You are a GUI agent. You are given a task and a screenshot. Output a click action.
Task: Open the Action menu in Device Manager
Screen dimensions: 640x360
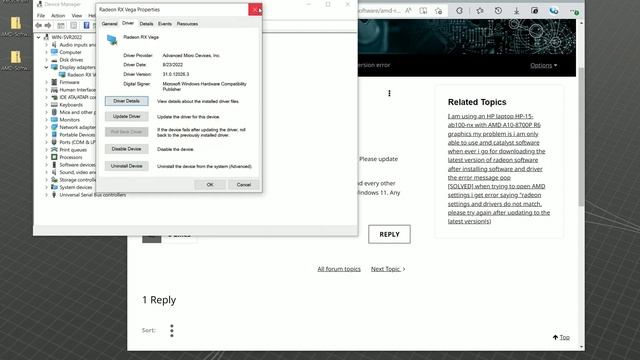(58, 16)
